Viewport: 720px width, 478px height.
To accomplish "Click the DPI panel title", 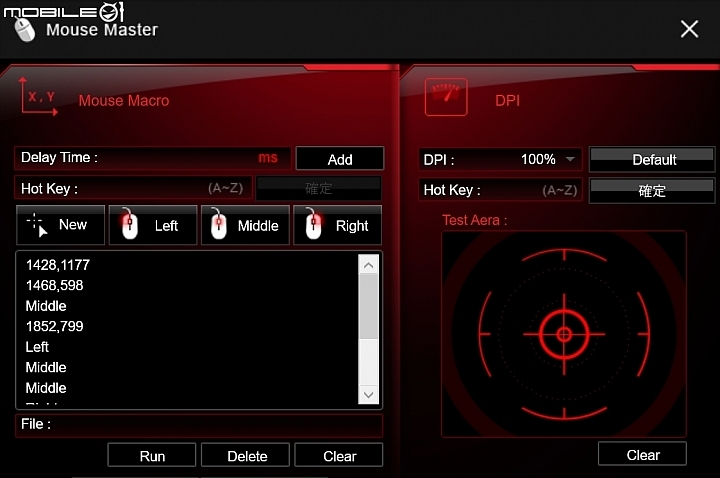I will click(507, 101).
